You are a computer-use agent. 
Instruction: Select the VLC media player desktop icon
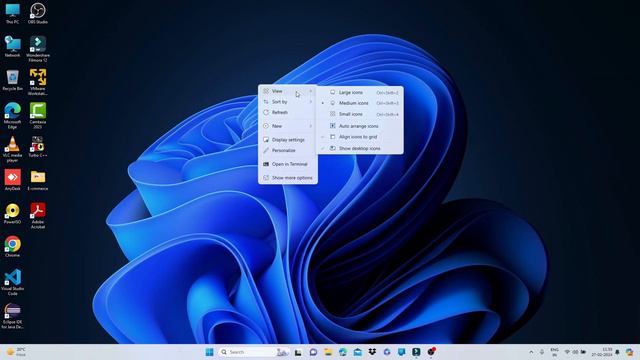(12, 149)
